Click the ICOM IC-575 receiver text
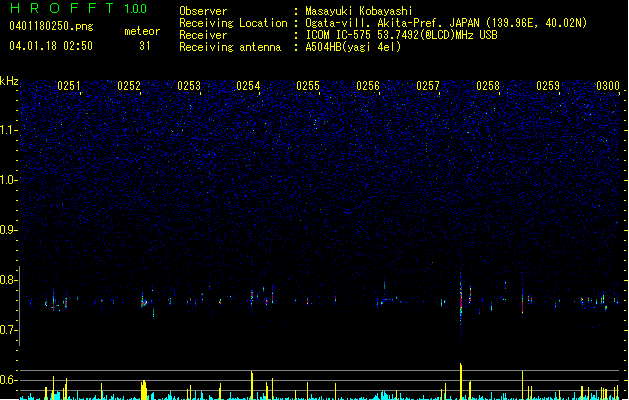Screen dimensions: 629x400 401,35
